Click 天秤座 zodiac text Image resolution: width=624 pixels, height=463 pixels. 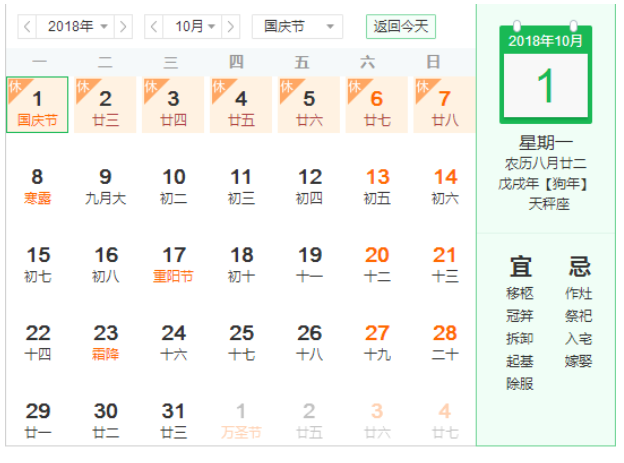click(x=549, y=204)
